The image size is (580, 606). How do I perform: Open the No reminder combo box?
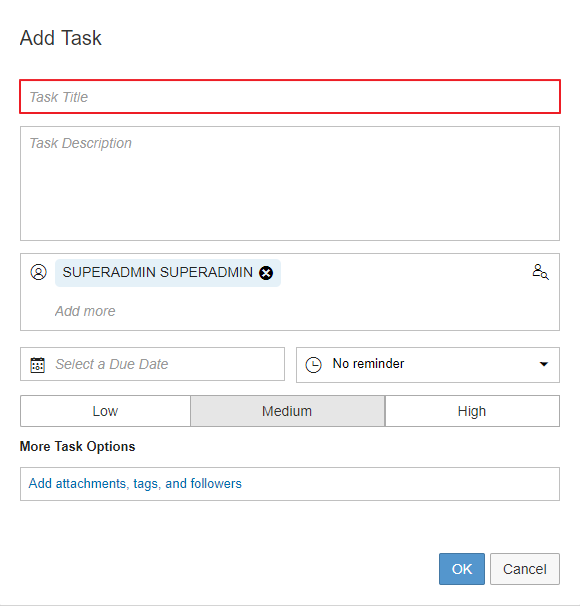pyautogui.click(x=428, y=365)
